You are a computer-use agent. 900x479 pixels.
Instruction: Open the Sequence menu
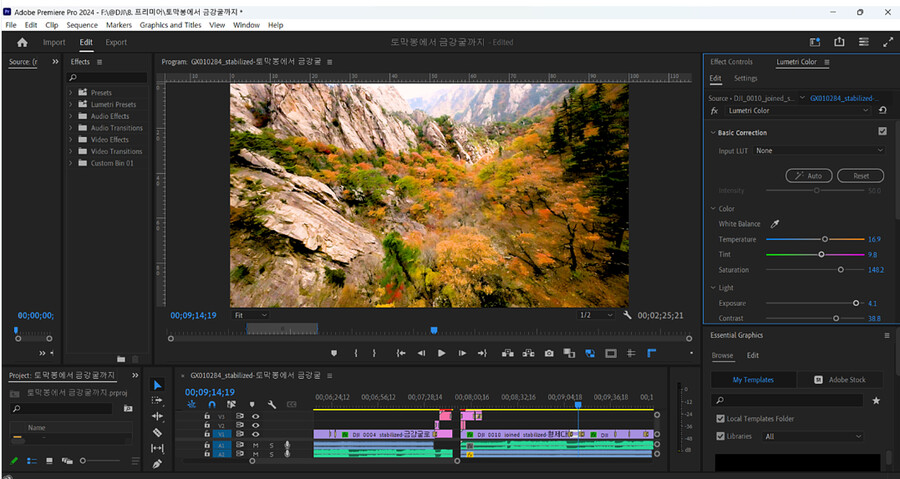point(82,25)
